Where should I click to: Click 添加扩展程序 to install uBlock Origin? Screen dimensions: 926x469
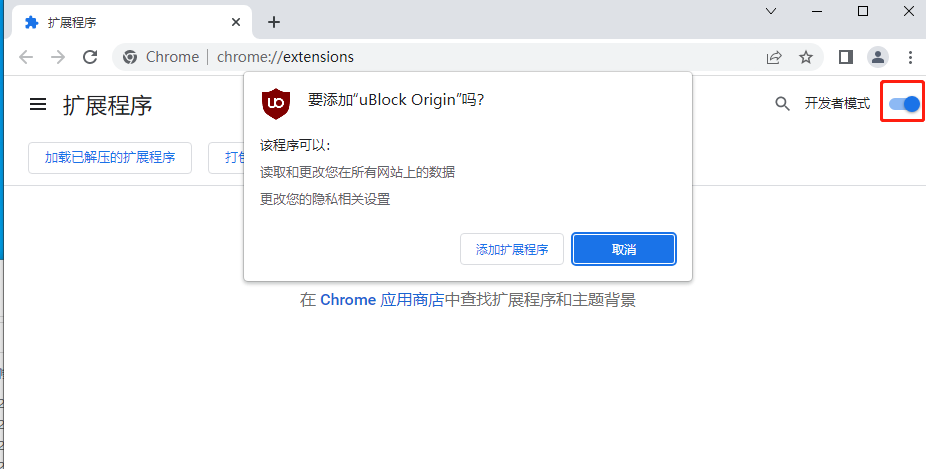(512, 249)
